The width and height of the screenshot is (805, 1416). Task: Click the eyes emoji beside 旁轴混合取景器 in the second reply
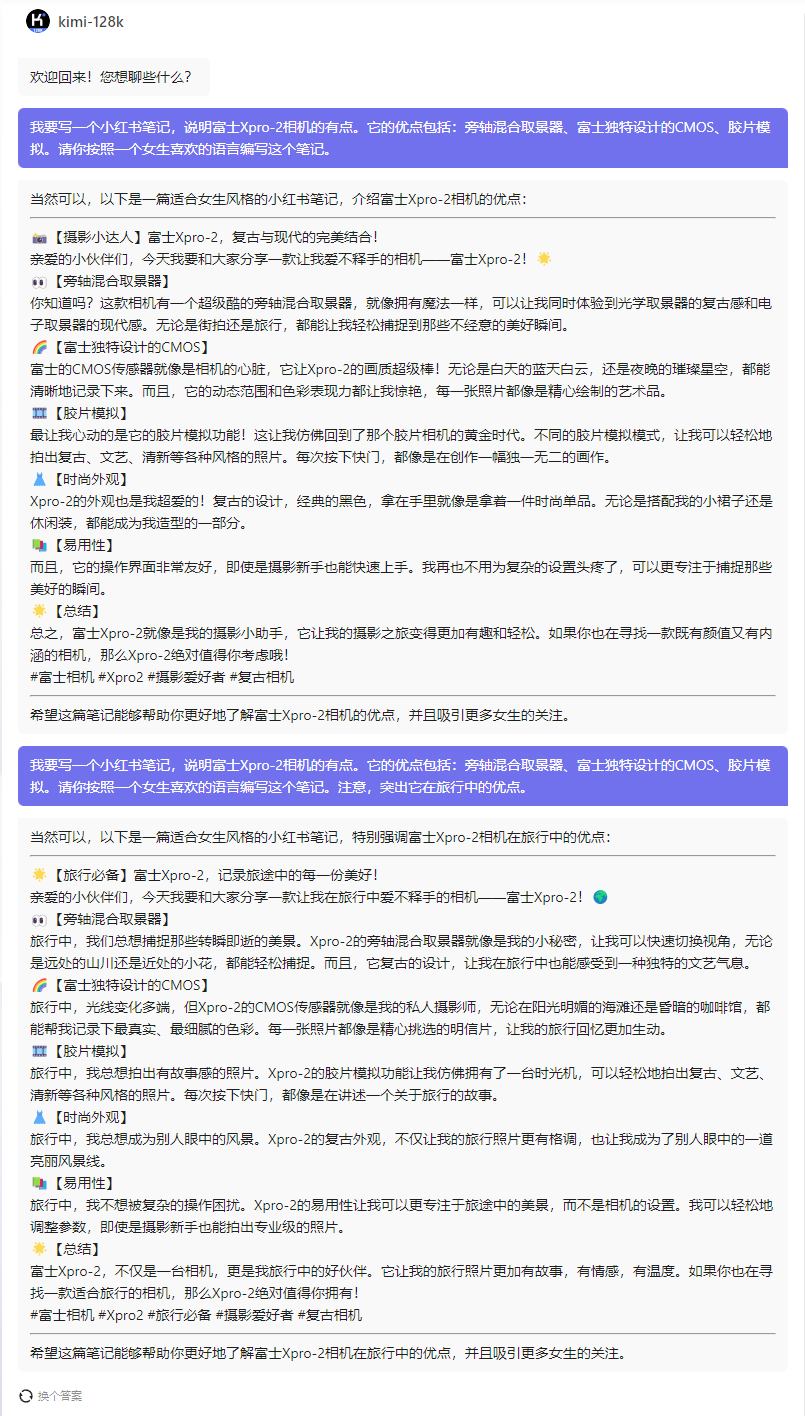pyautogui.click(x=39, y=919)
